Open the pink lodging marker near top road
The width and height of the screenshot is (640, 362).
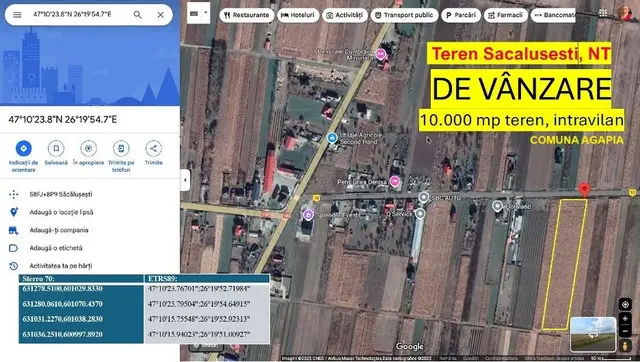coord(380,54)
